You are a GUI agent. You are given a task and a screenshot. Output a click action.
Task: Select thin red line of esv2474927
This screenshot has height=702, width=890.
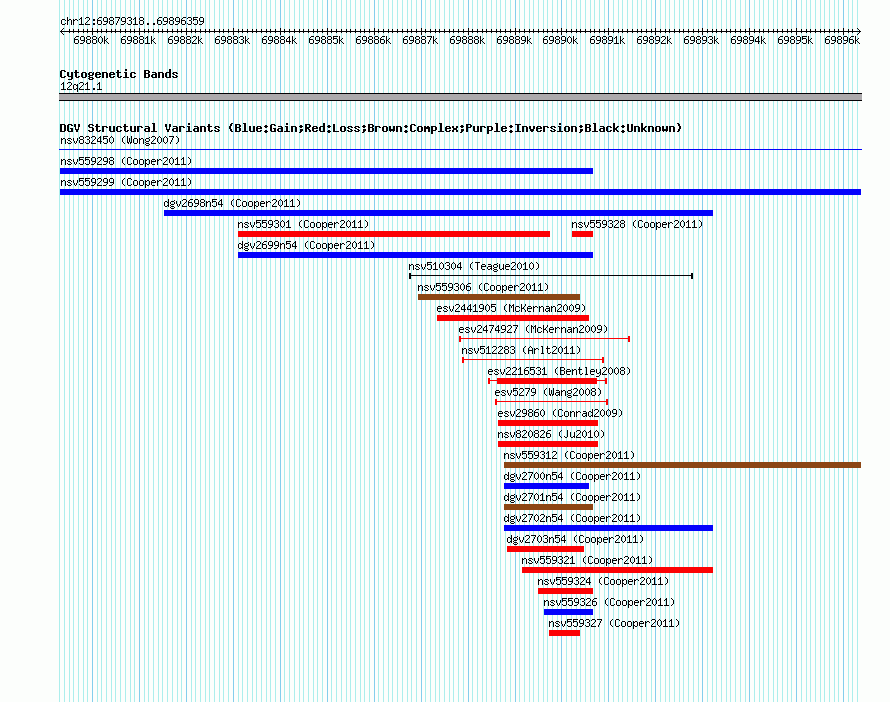(544, 339)
